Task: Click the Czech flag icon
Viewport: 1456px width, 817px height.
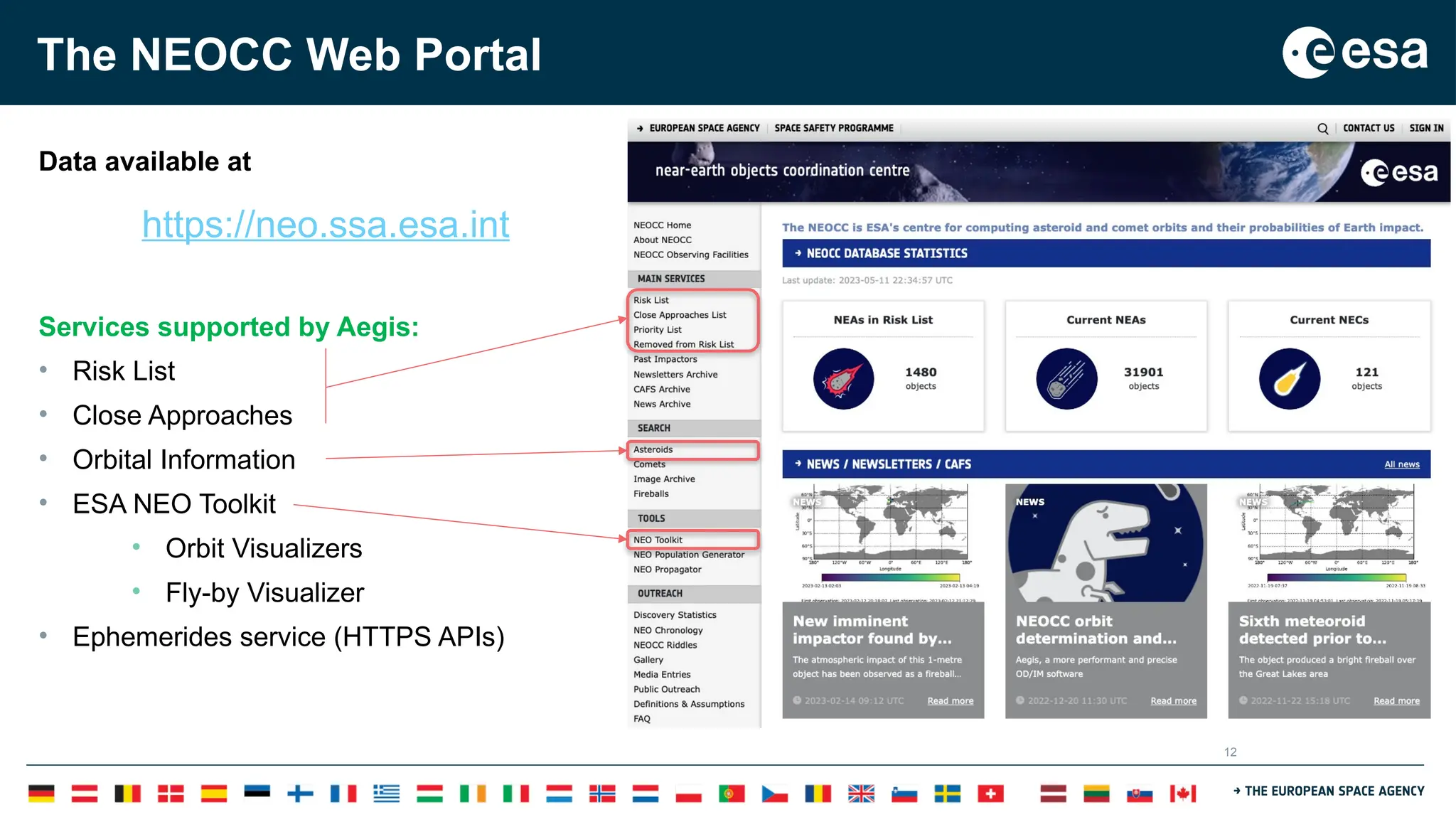Action: click(x=774, y=794)
